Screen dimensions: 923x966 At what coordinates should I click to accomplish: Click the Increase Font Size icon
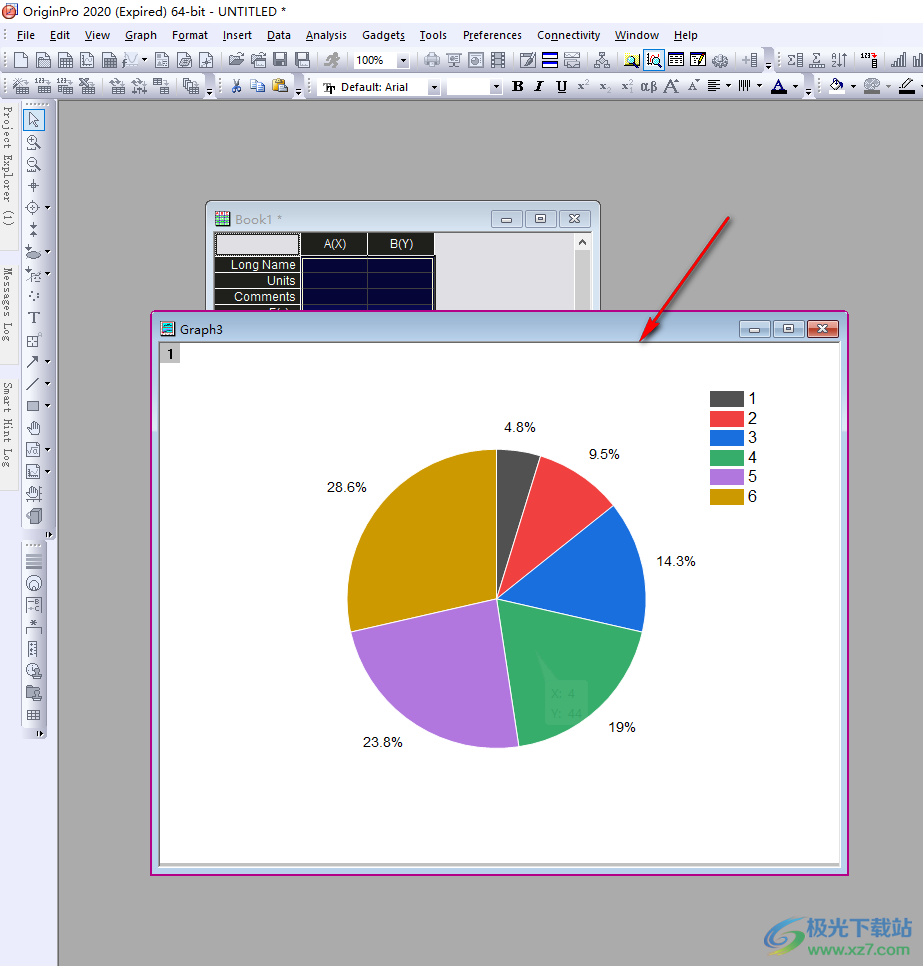672,86
